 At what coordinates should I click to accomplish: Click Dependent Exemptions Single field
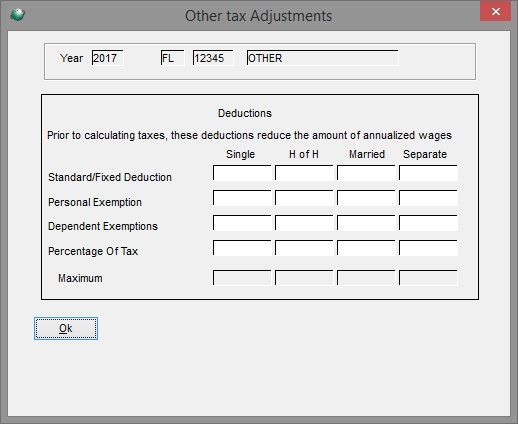coord(242,223)
